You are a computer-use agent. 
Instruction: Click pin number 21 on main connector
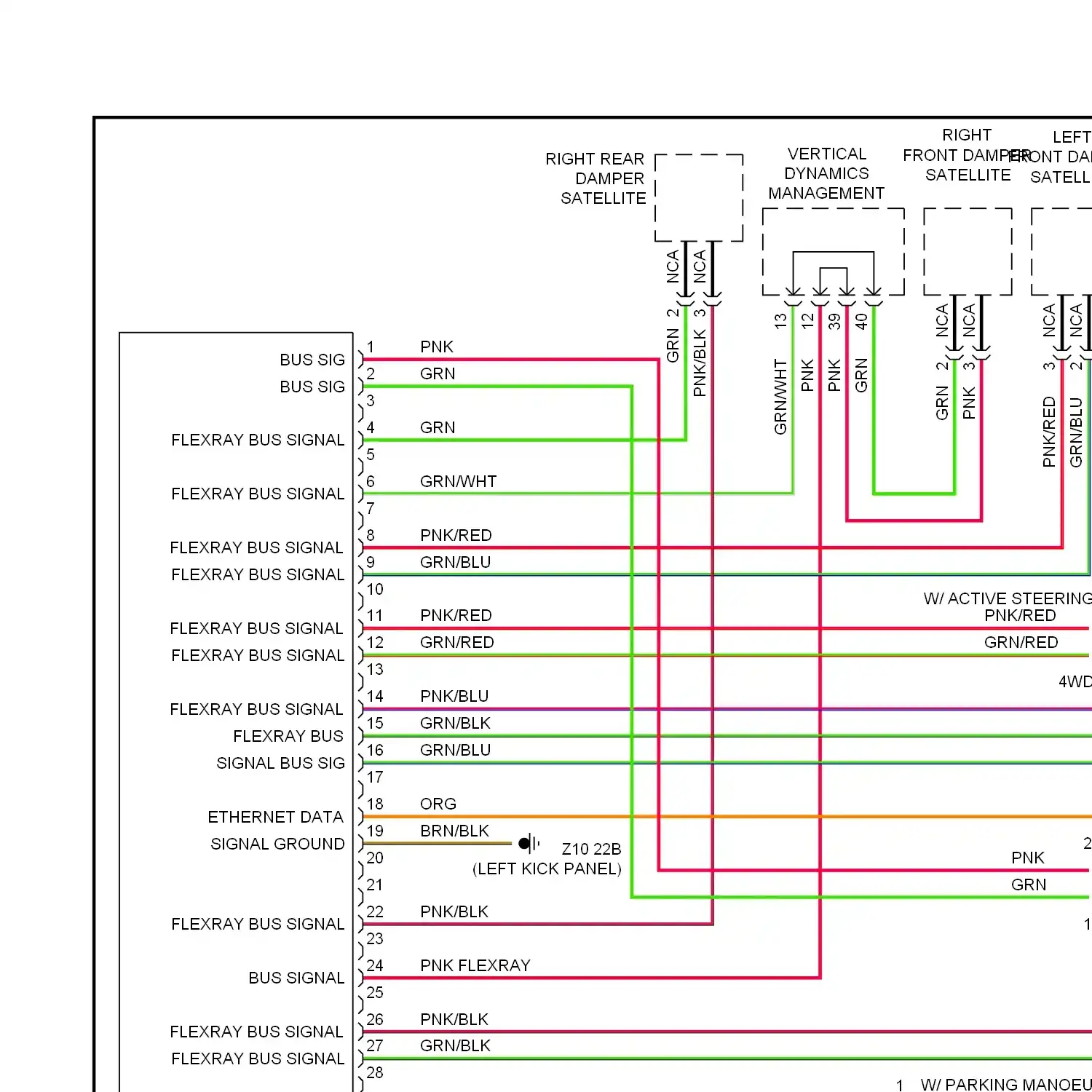click(375, 885)
